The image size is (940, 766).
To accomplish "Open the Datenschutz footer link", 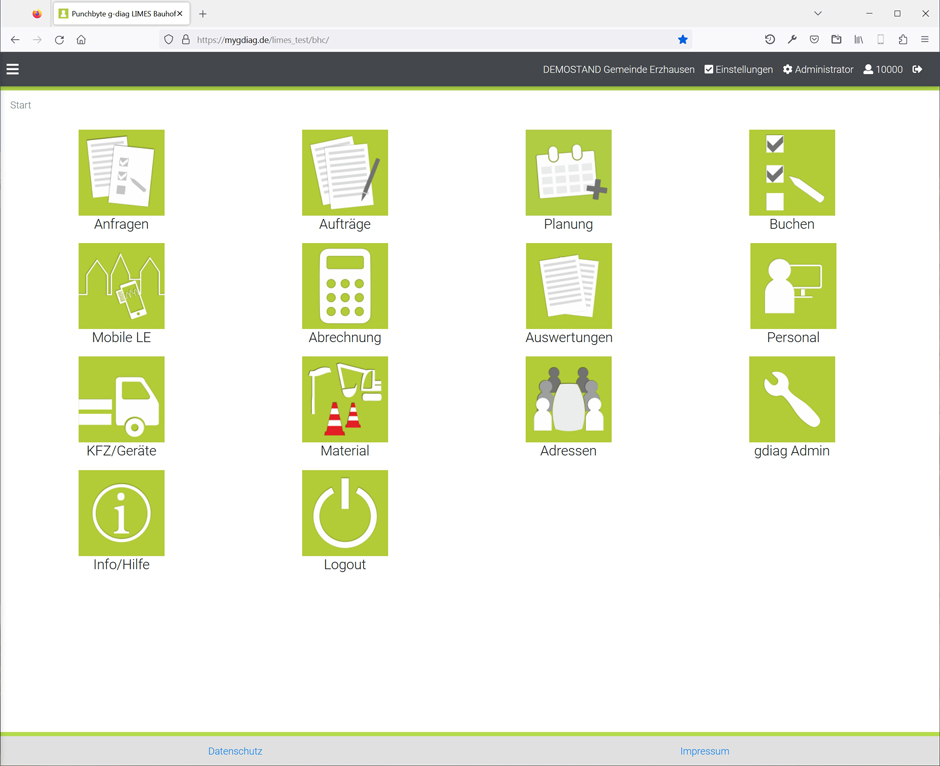I will pyautogui.click(x=235, y=751).
